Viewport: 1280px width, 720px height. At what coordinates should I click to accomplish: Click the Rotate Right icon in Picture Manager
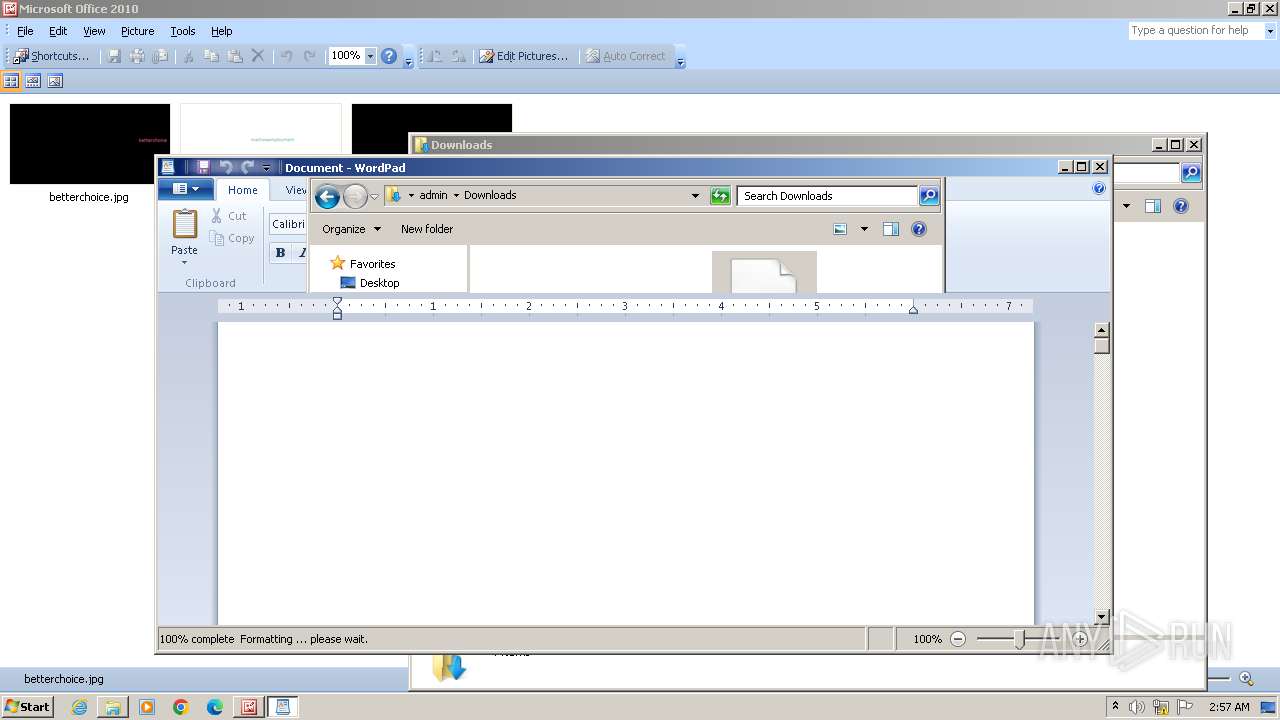click(x=458, y=56)
